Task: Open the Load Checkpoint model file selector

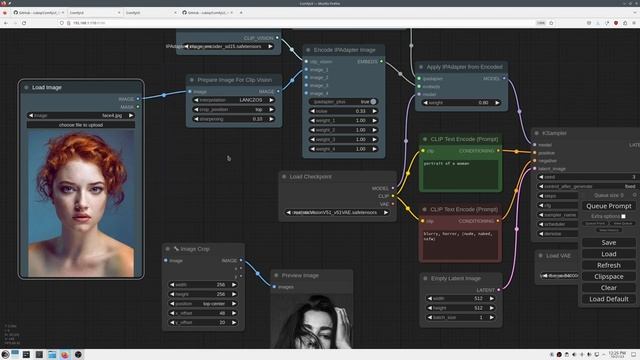Action: tap(337, 213)
